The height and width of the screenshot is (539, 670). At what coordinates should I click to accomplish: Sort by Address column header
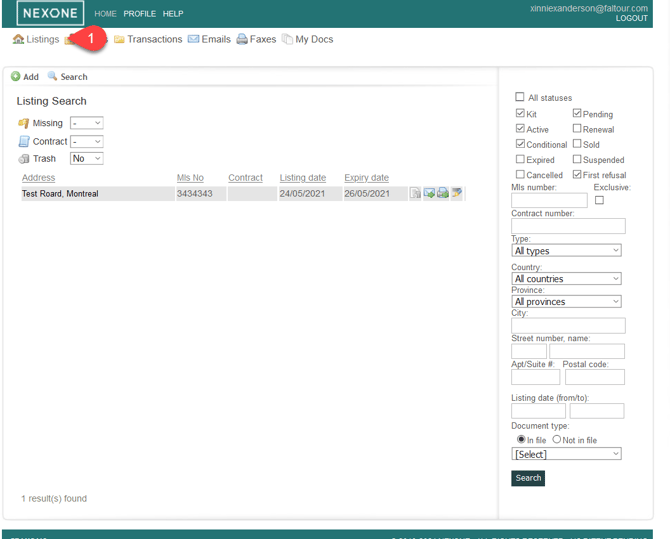38,178
